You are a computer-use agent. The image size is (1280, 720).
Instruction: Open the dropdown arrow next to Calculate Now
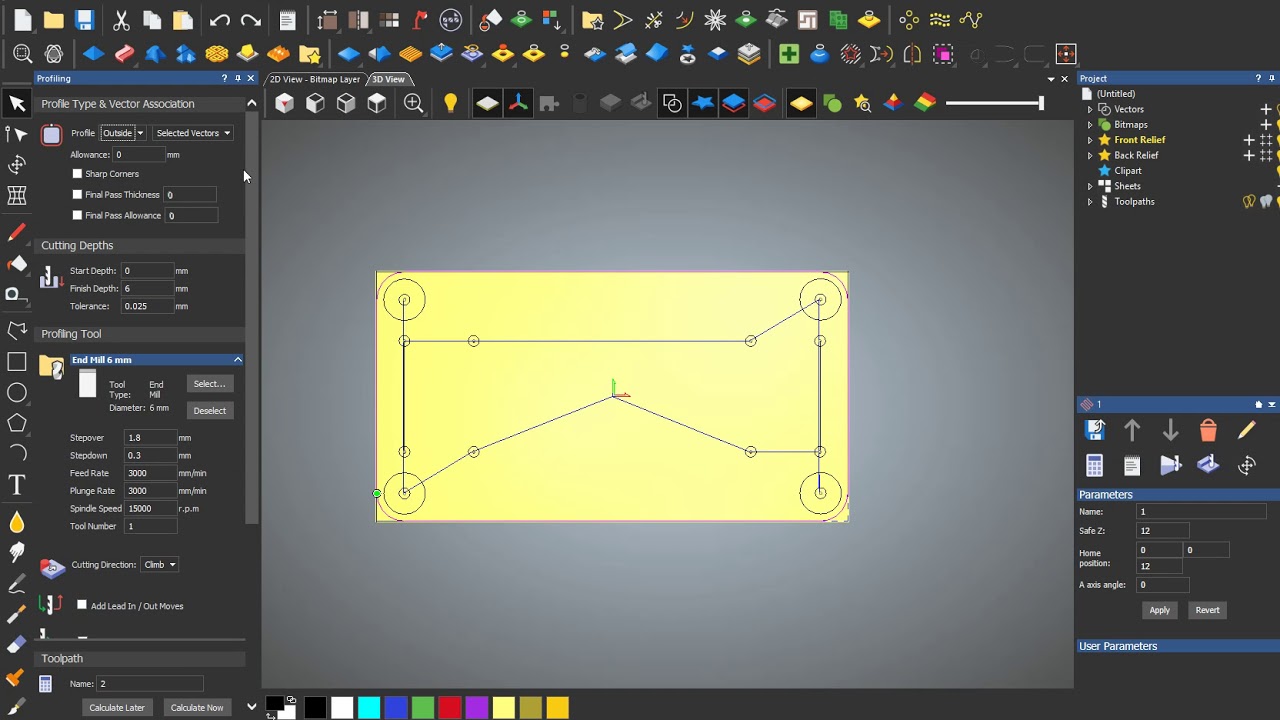coord(251,707)
